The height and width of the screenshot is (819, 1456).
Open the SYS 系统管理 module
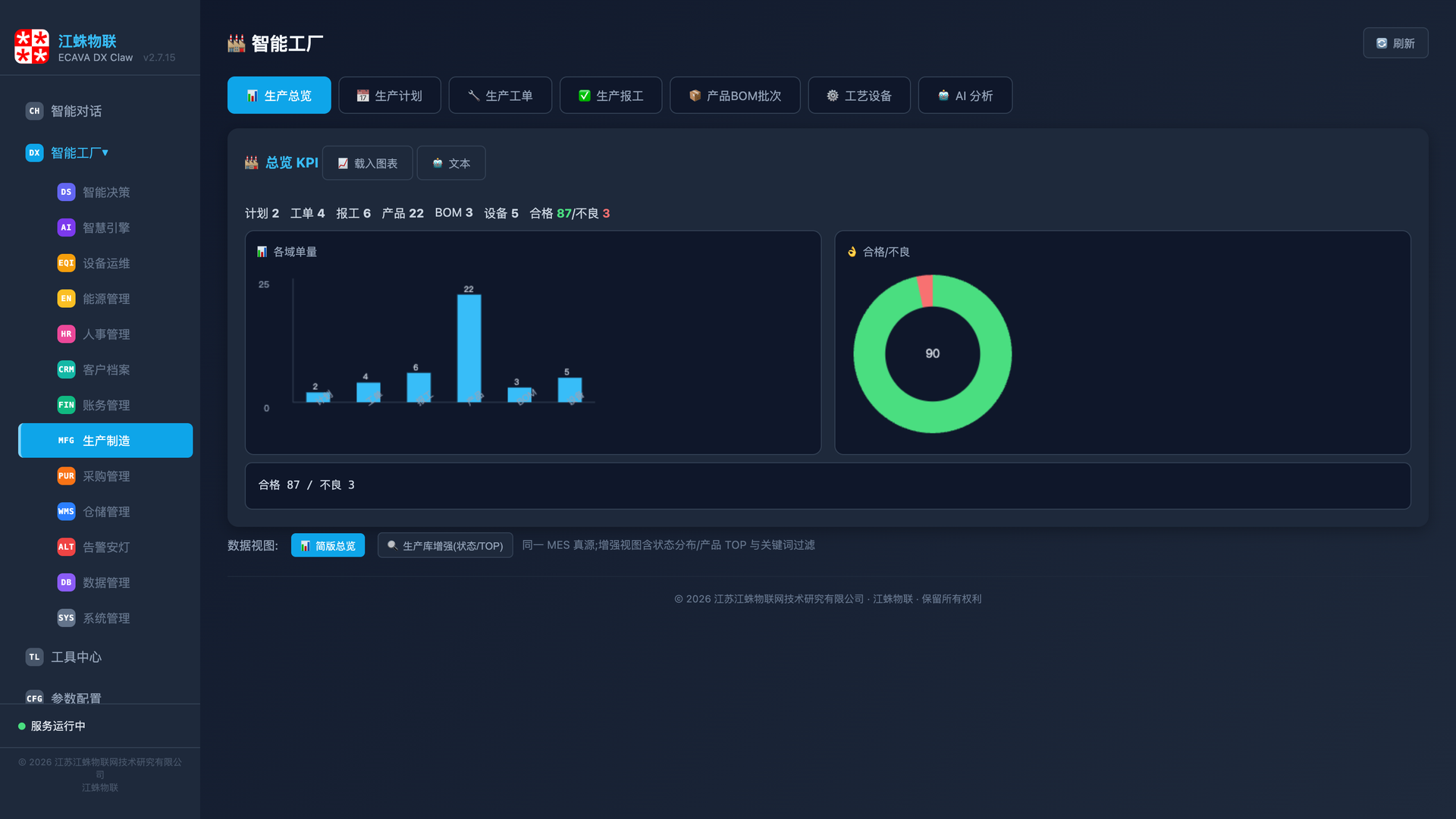coord(105,618)
